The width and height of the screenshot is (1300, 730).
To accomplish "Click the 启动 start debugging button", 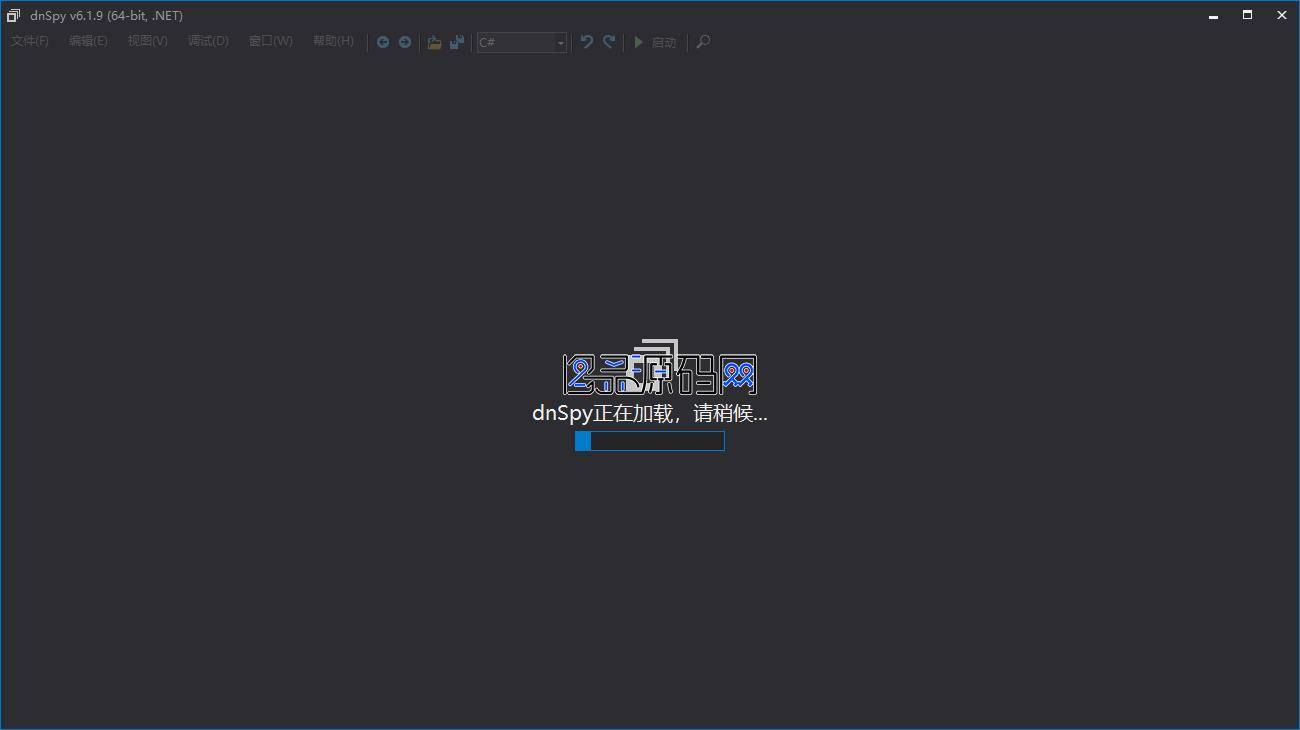I will [655, 42].
